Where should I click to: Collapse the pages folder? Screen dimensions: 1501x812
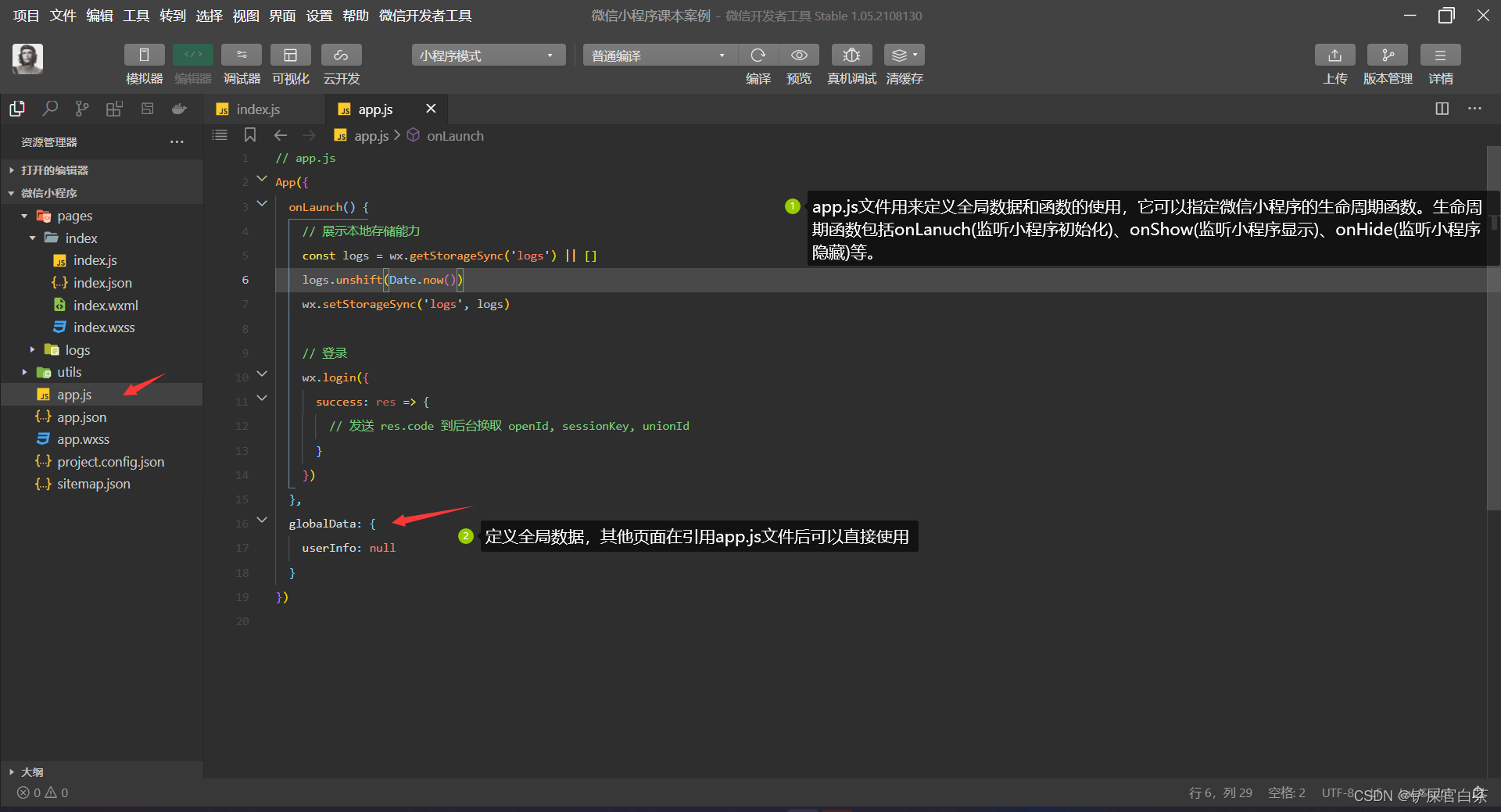click(102, 216)
